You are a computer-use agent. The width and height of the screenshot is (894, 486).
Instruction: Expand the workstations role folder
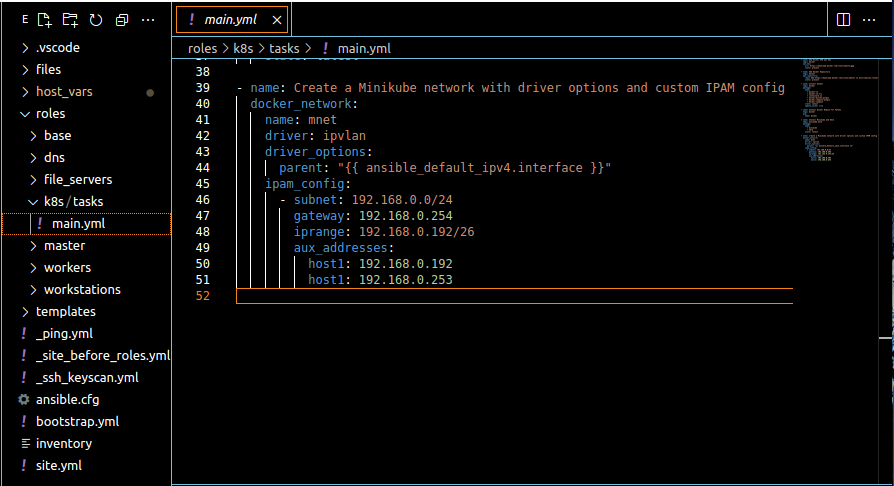[x=82, y=289]
